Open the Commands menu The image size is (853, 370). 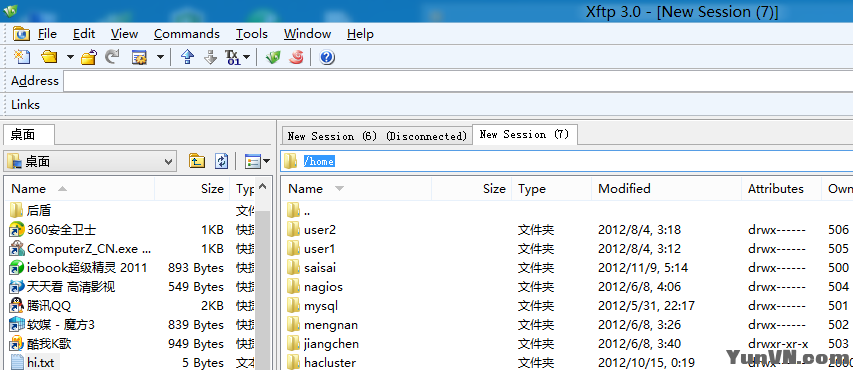[x=187, y=34]
